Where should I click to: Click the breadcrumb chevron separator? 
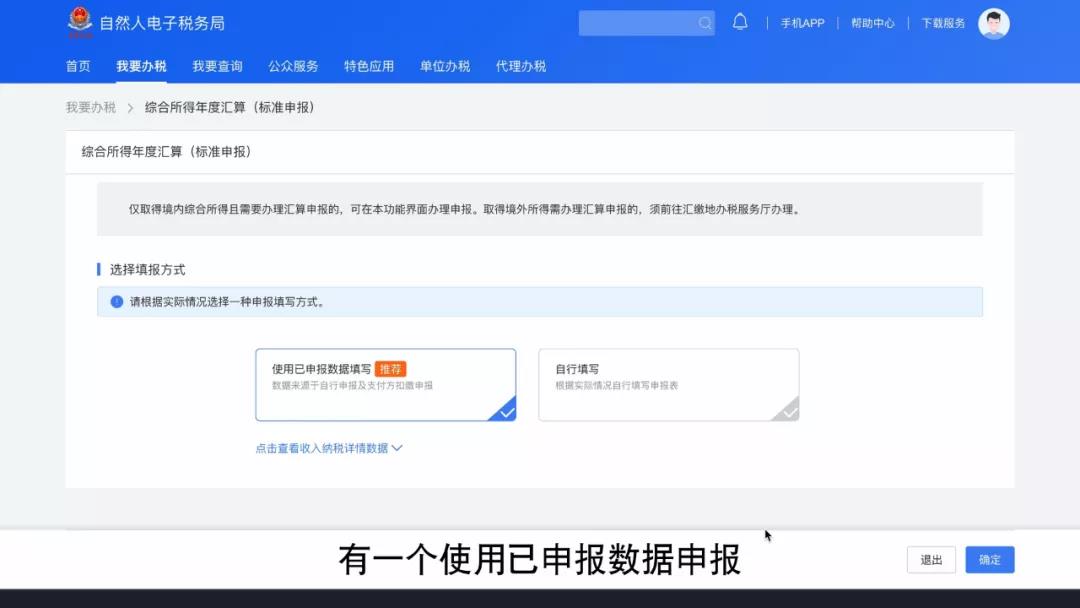tap(130, 108)
